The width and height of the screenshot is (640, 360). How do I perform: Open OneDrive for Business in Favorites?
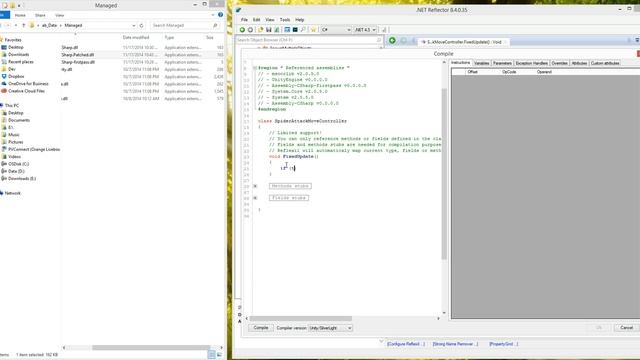pos(28,84)
